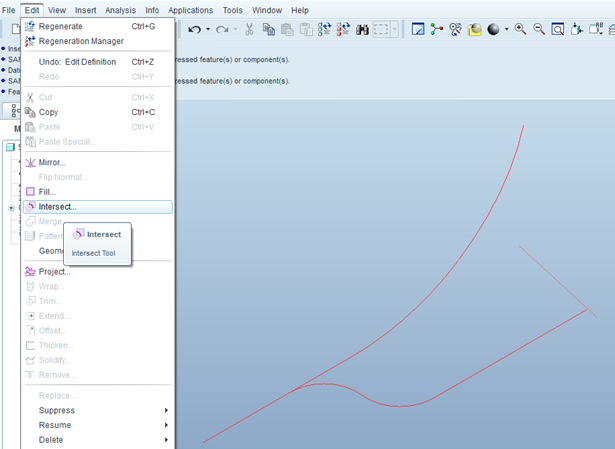Click the binoculars Find icon
Screen dimensions: 615x449
click(x=362, y=29)
